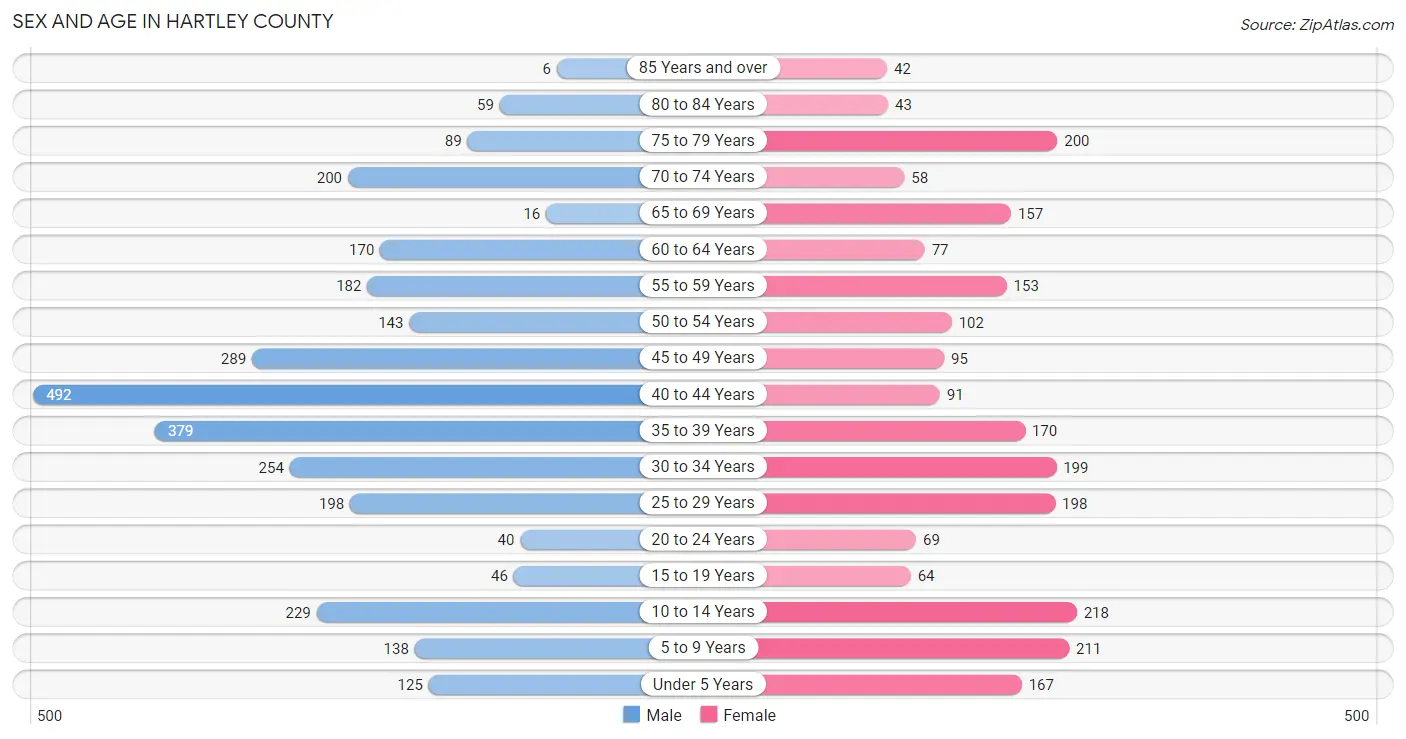Click the 20 to 24 Years label

703,539
